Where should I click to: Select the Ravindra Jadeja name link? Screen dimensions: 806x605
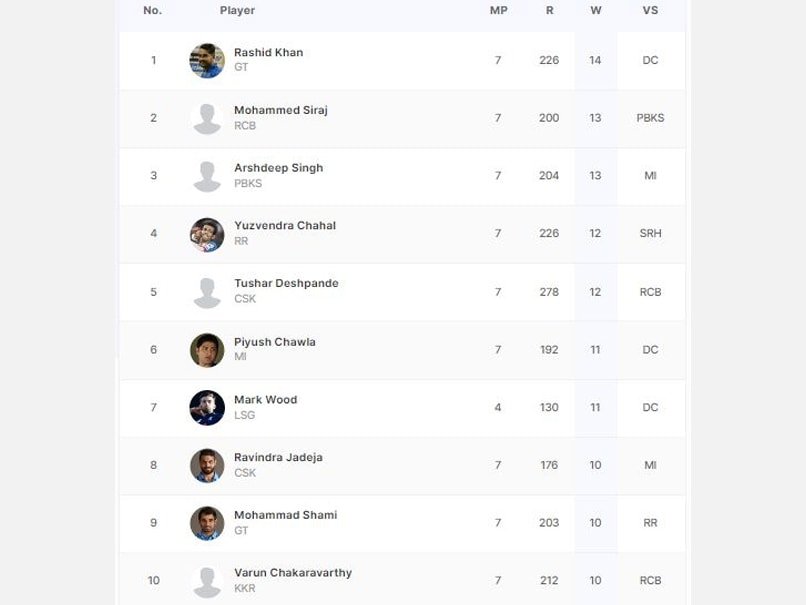click(278, 457)
